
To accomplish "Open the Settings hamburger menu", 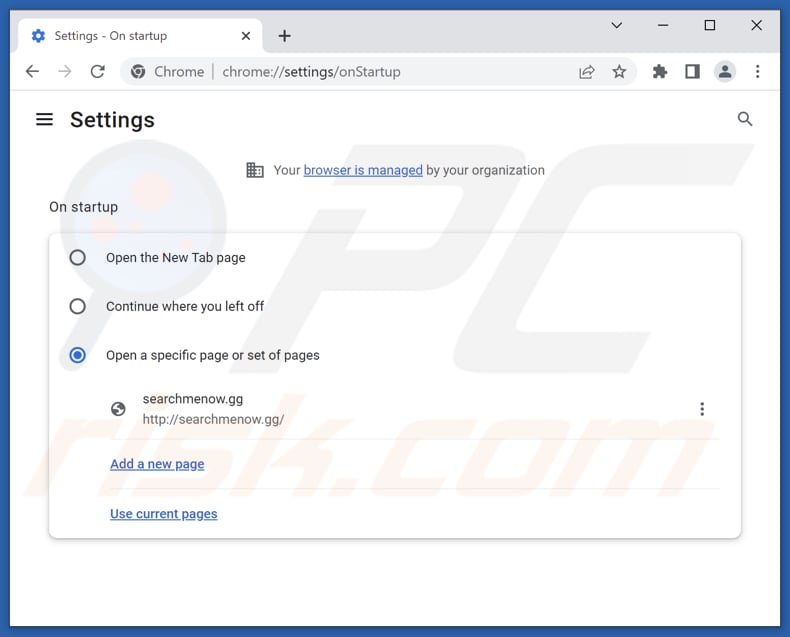I will [44, 119].
